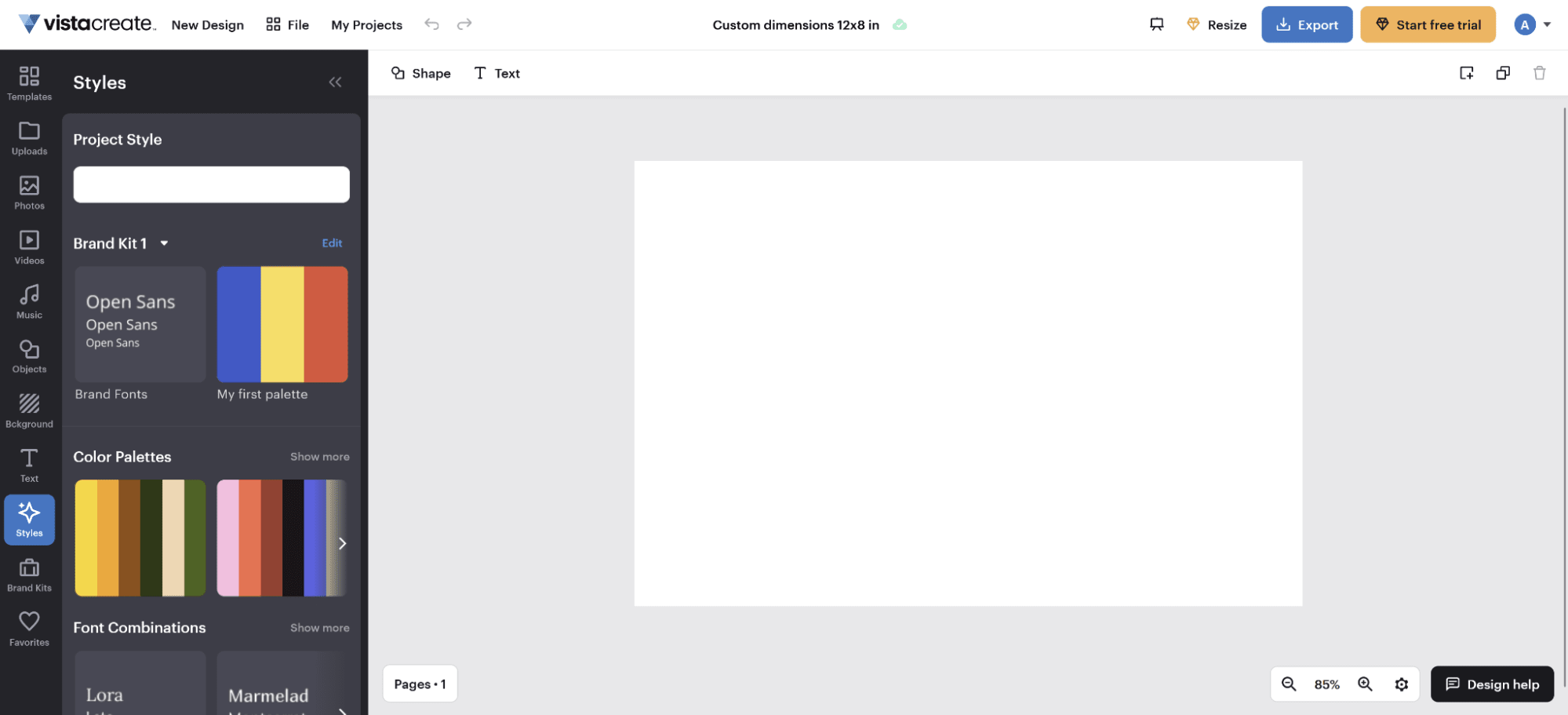Click the Export button

tap(1307, 24)
